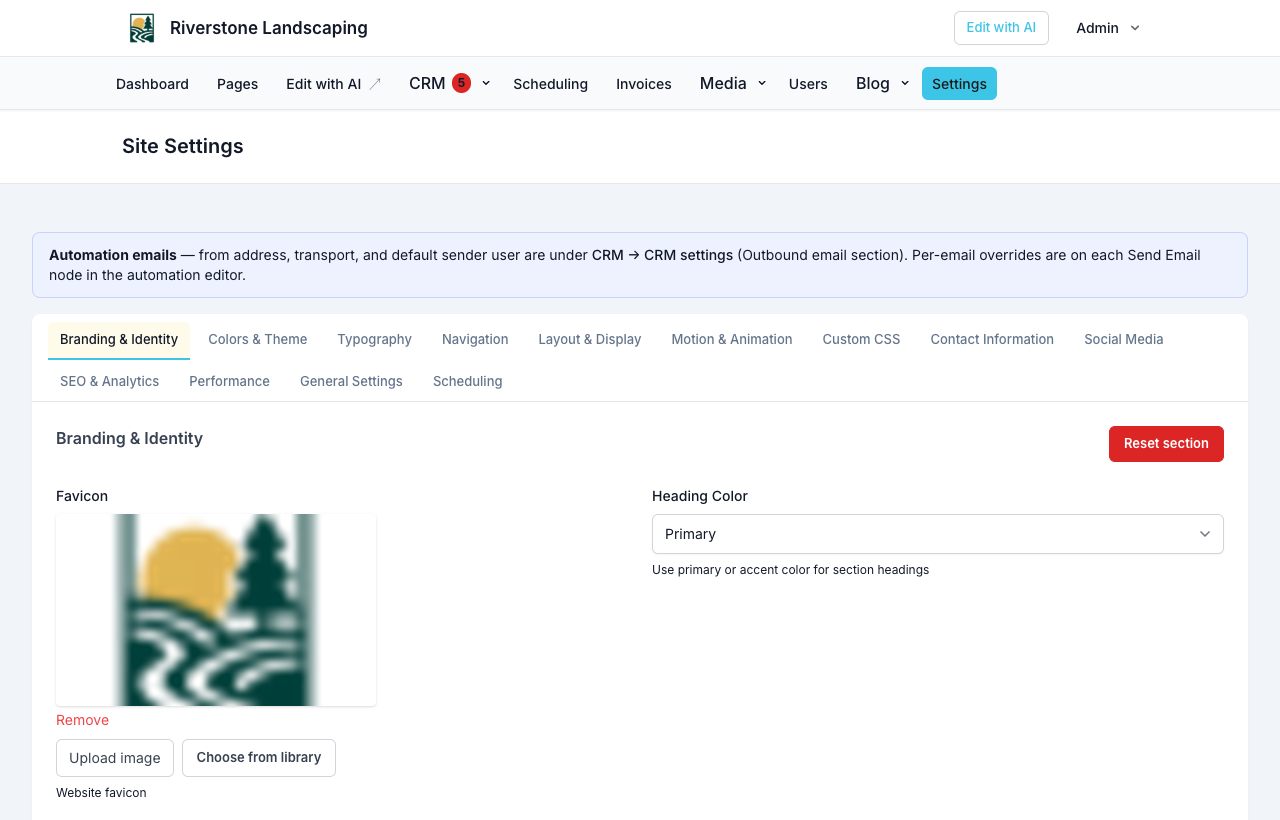Click the Riverstone Landscaping logo icon

142,28
